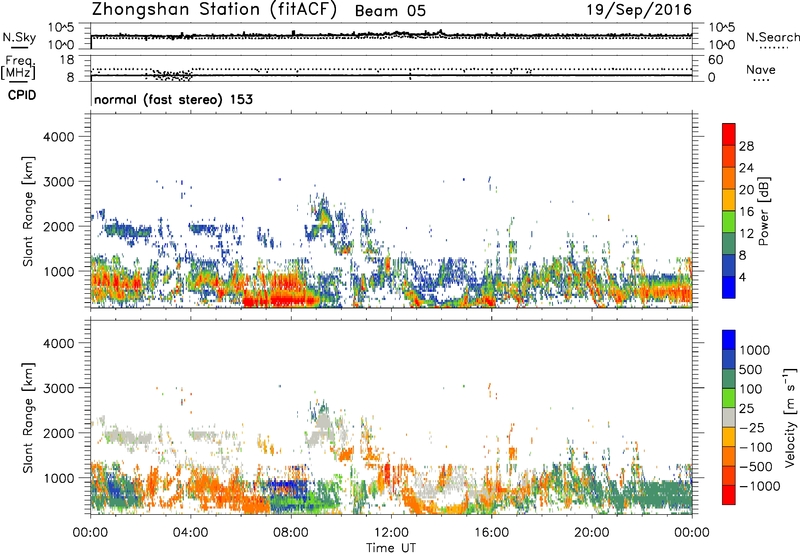Click the Nave legend label
This screenshot has height=554, width=800.
(x=761, y=69)
